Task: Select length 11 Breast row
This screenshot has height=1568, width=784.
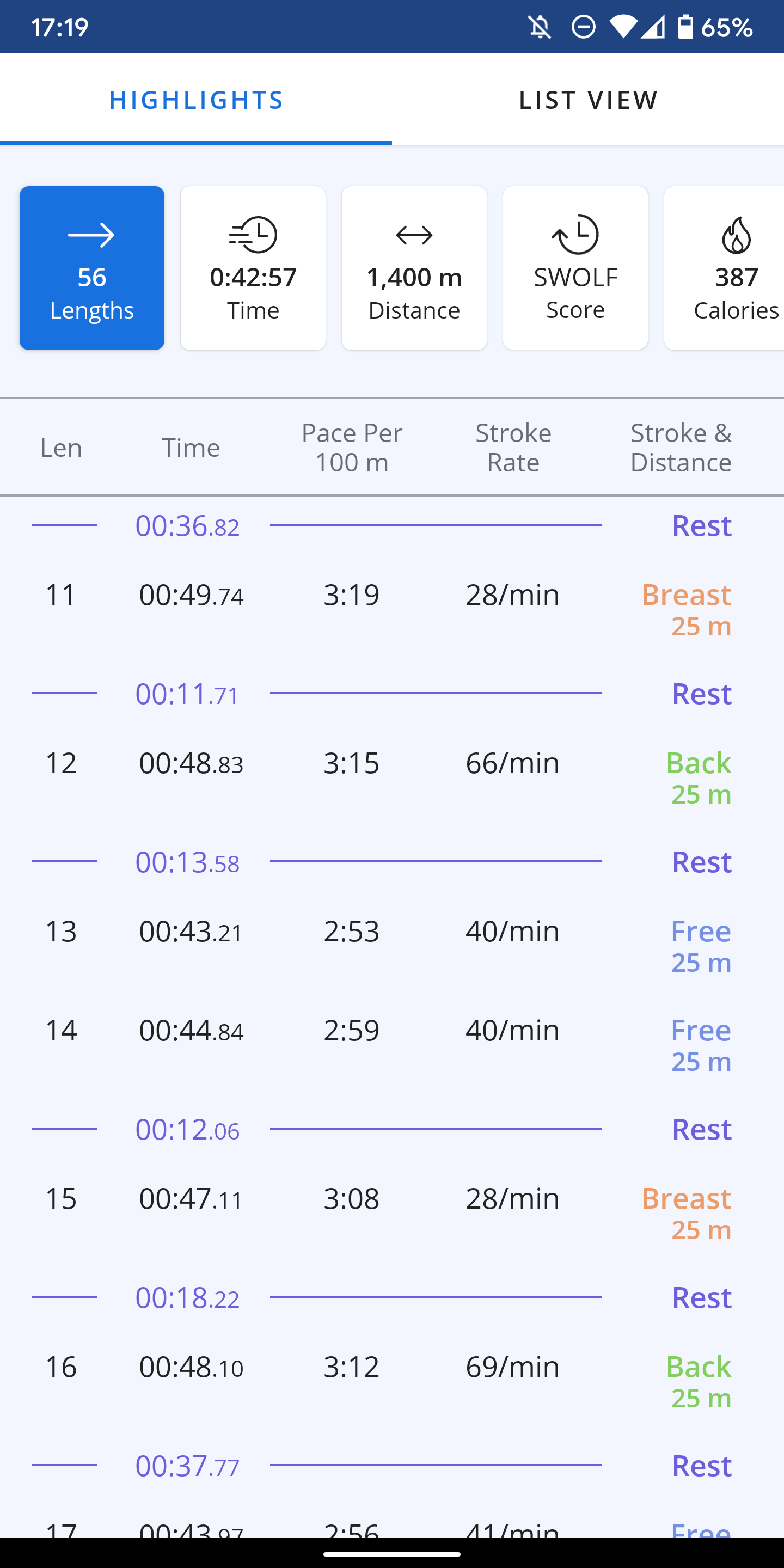Action: click(392, 609)
